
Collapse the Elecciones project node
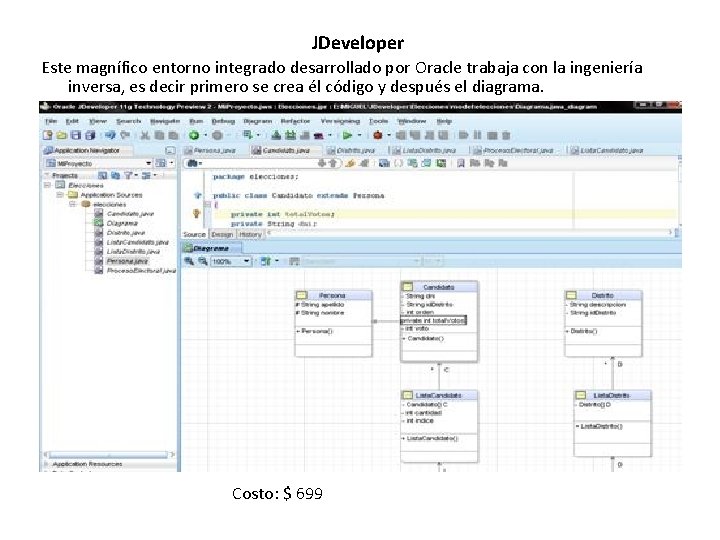pyautogui.click(x=47, y=185)
